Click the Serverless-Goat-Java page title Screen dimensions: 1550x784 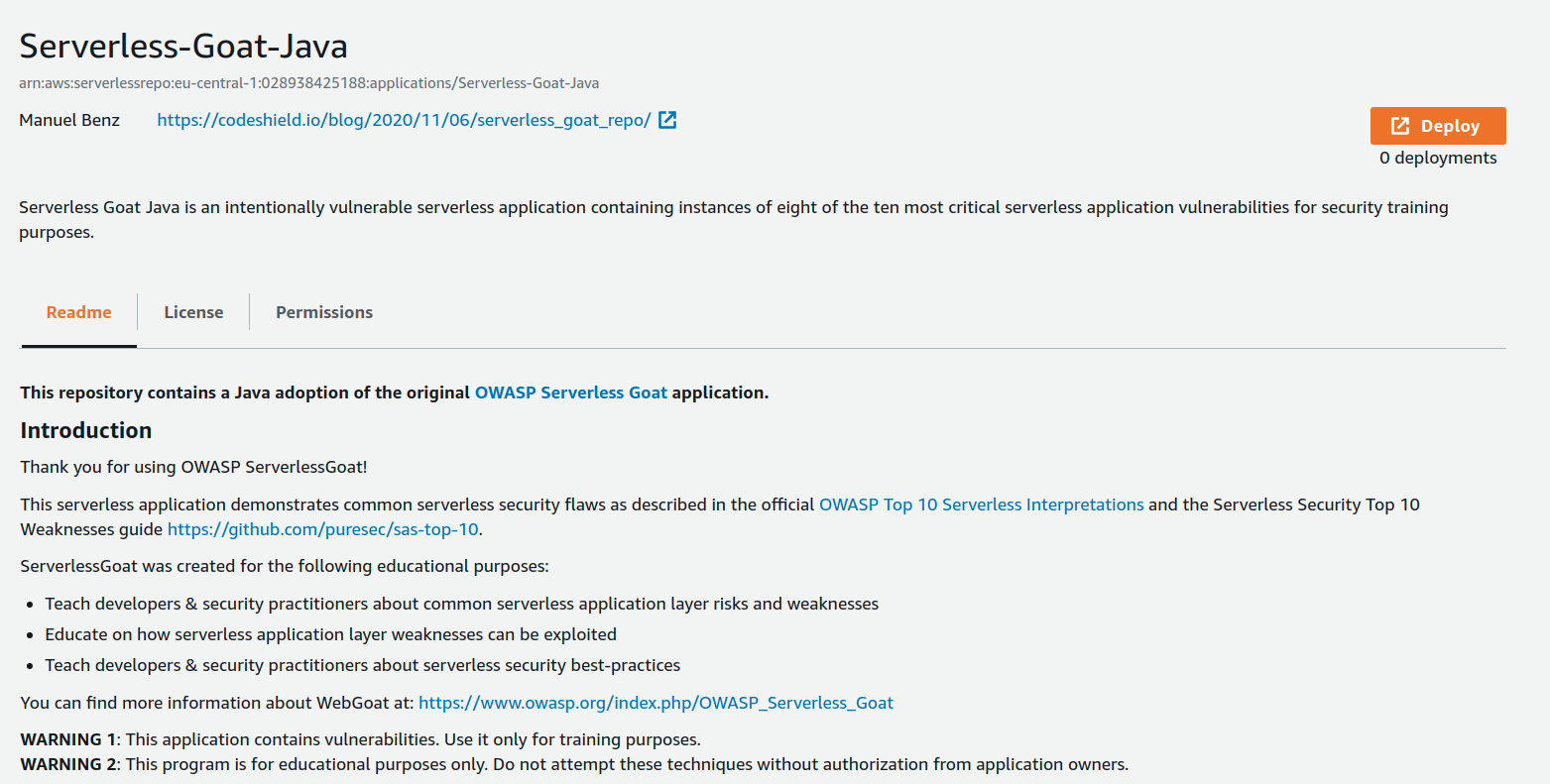point(184,45)
